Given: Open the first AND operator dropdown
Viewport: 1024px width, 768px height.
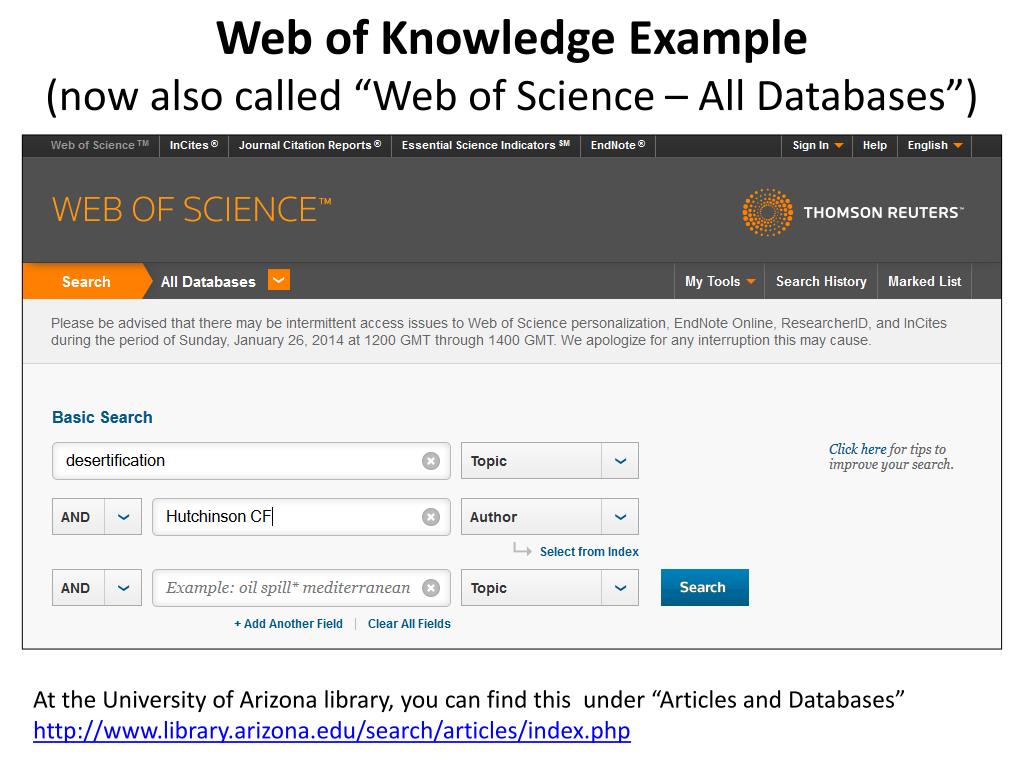Looking at the screenshot, I should click(x=123, y=517).
